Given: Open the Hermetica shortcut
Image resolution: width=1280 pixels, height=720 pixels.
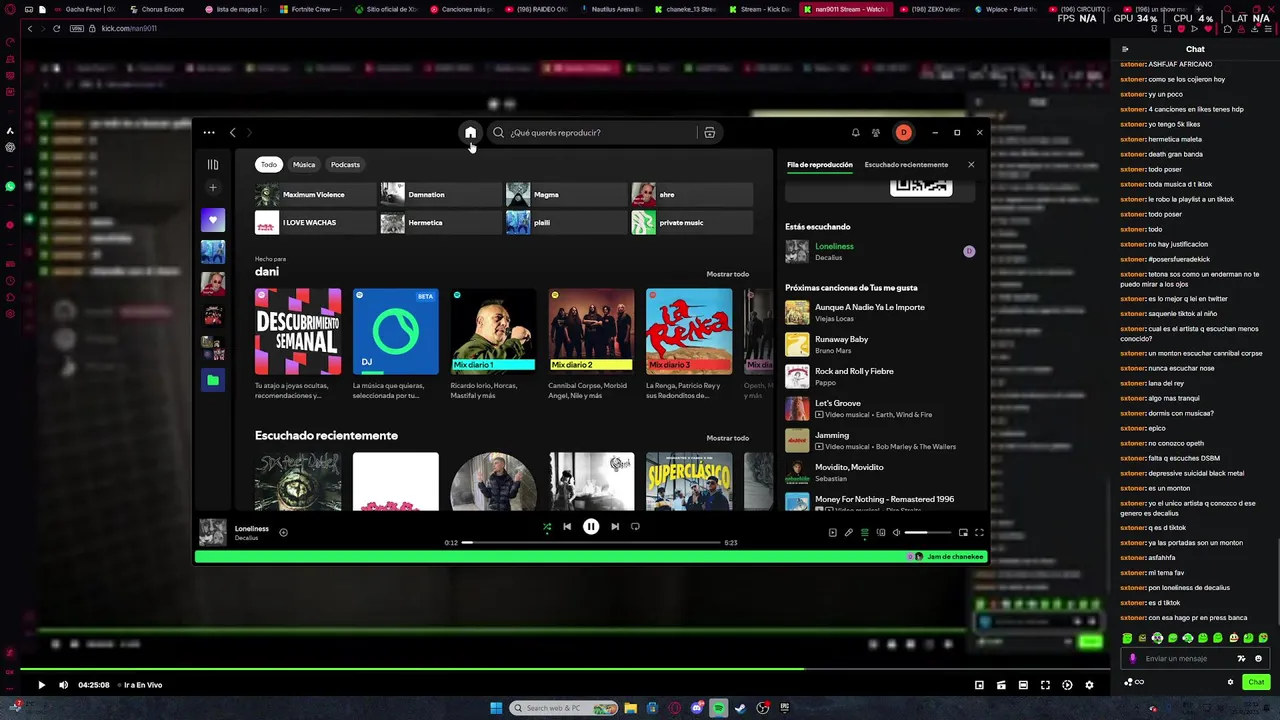Looking at the screenshot, I should pyautogui.click(x=441, y=222).
